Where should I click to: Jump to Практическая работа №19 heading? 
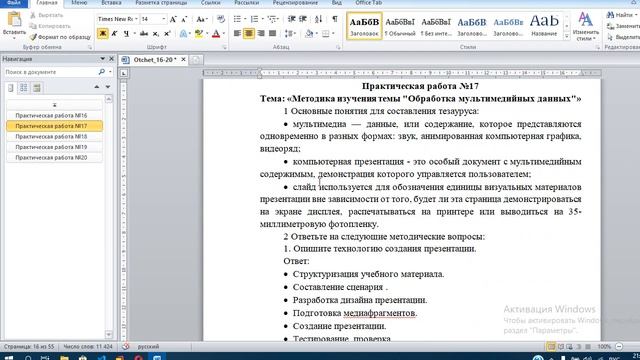tap(54, 147)
